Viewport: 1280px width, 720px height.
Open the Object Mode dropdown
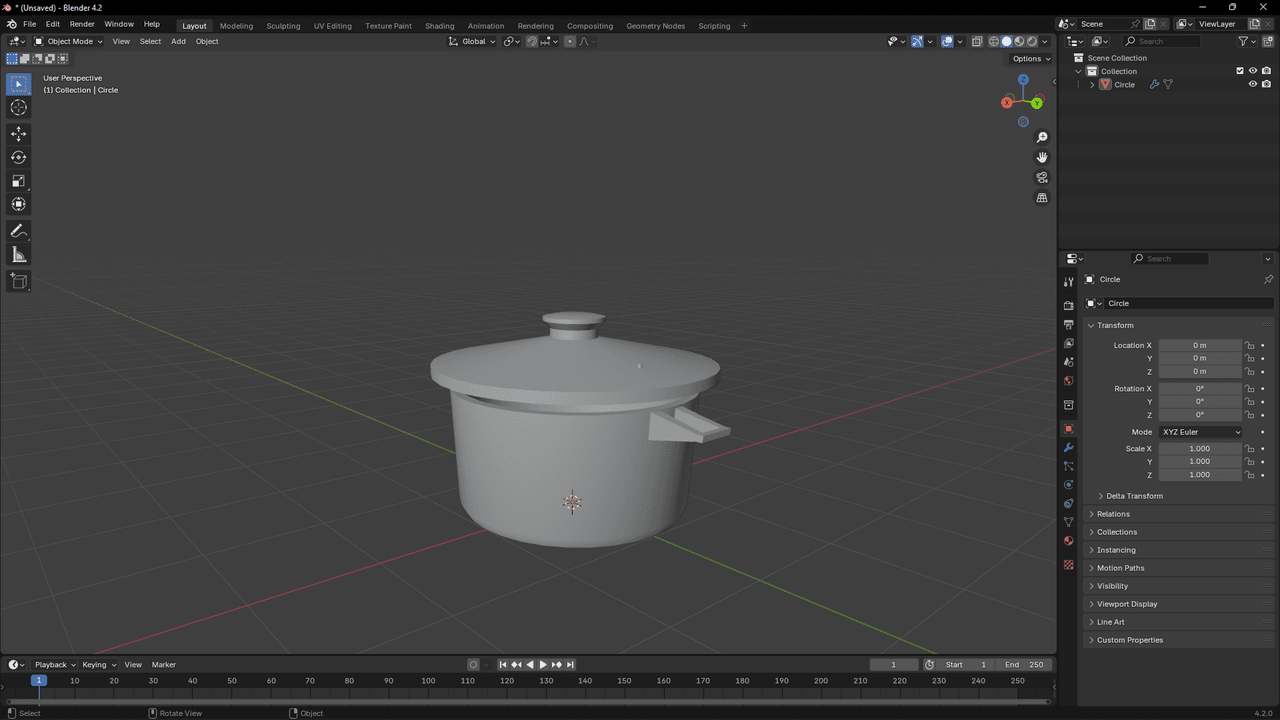pos(68,41)
